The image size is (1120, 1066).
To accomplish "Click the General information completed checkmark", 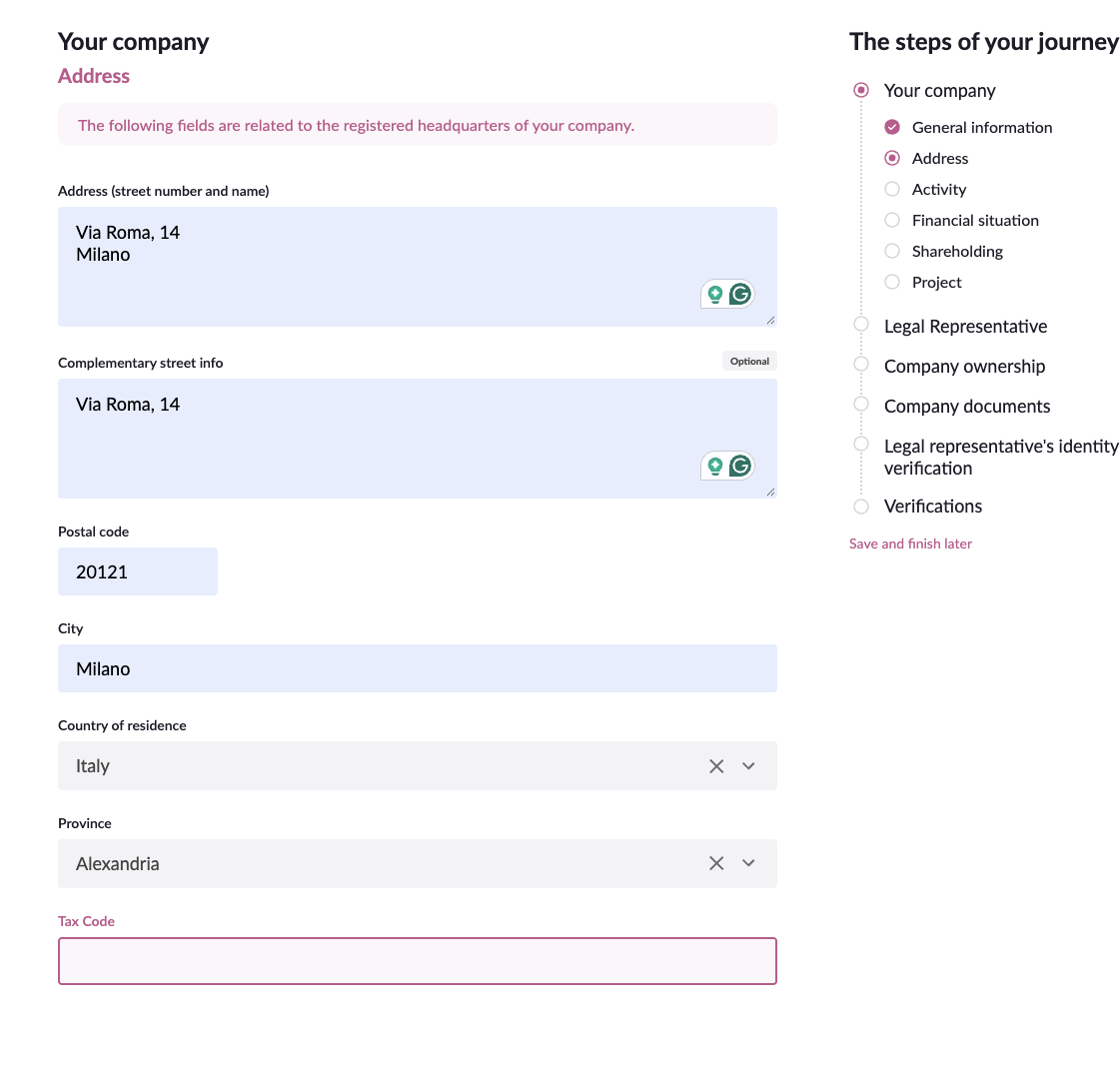I will click(x=892, y=127).
